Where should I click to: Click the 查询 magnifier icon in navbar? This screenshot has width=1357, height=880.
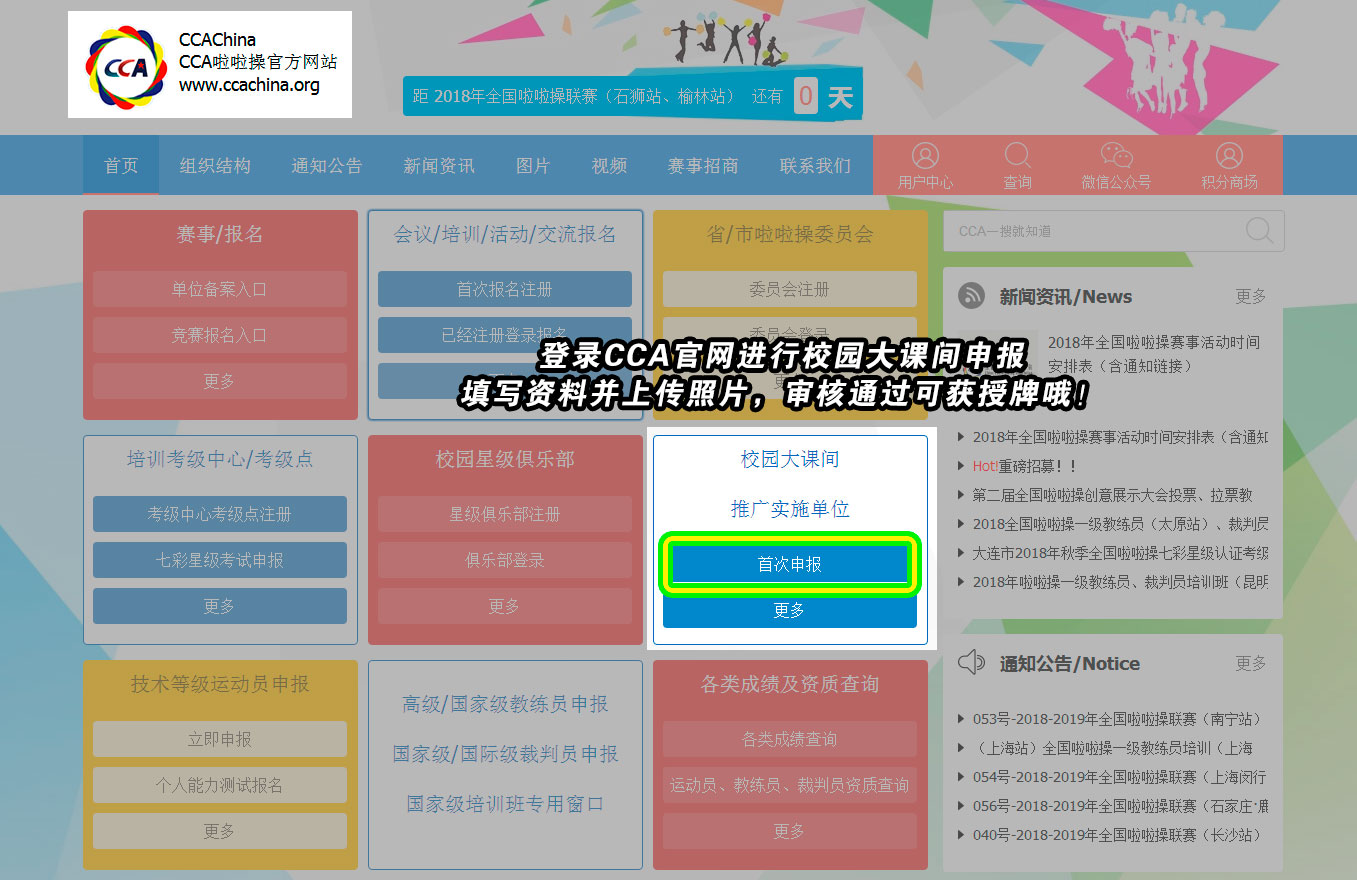pyautogui.click(x=1017, y=157)
